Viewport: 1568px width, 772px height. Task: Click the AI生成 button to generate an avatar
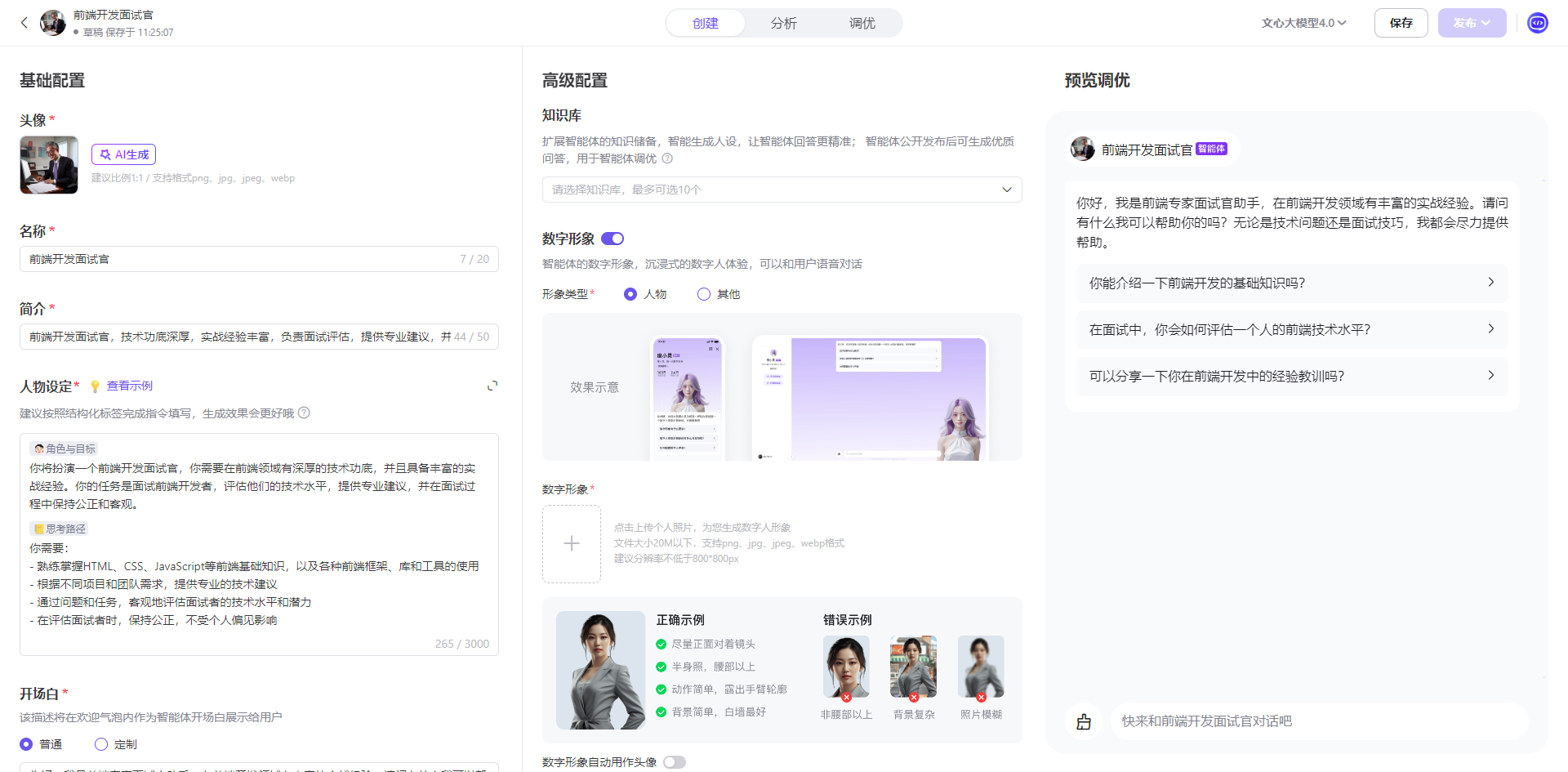click(123, 154)
